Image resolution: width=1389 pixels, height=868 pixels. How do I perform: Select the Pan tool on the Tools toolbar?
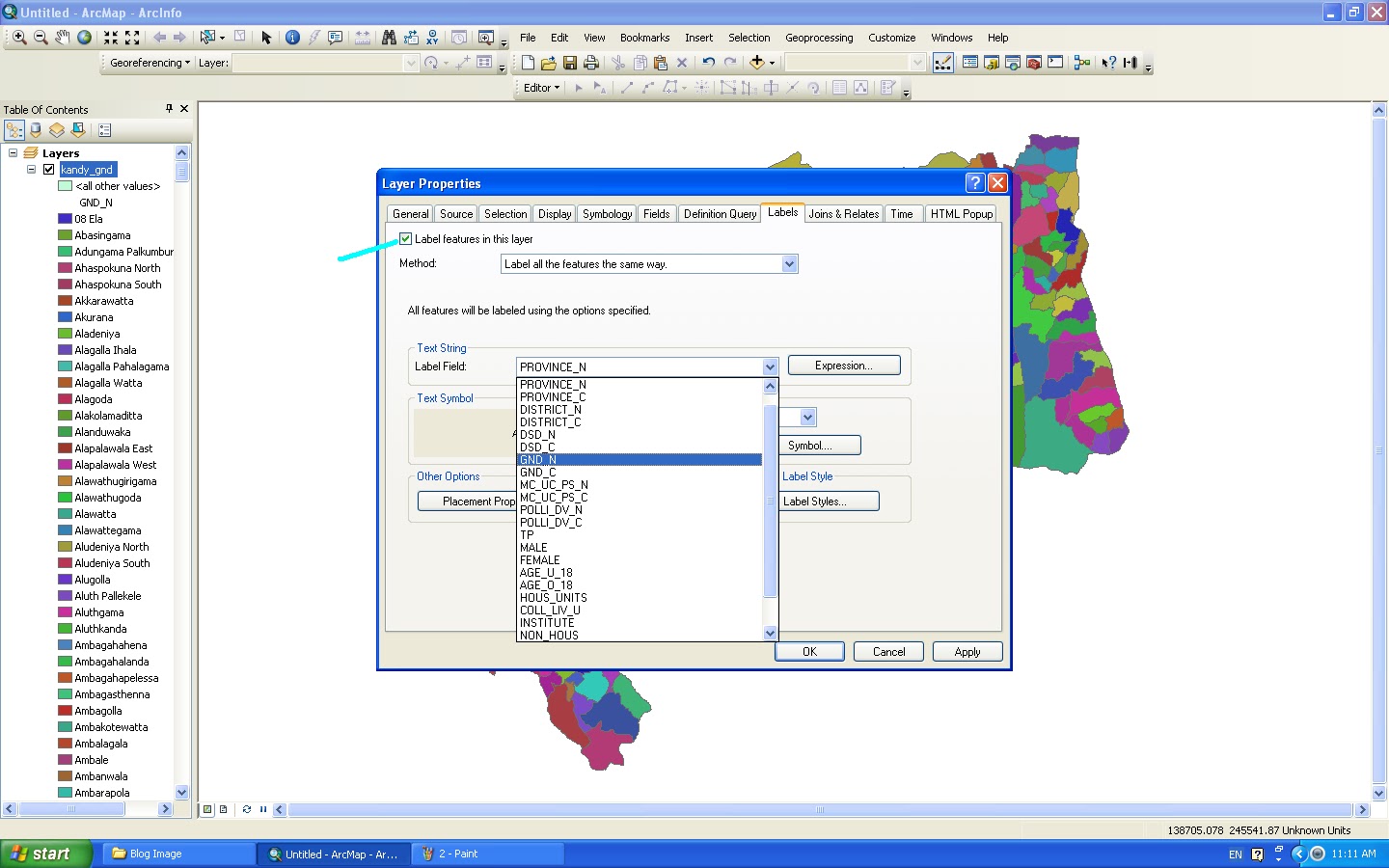click(62, 38)
